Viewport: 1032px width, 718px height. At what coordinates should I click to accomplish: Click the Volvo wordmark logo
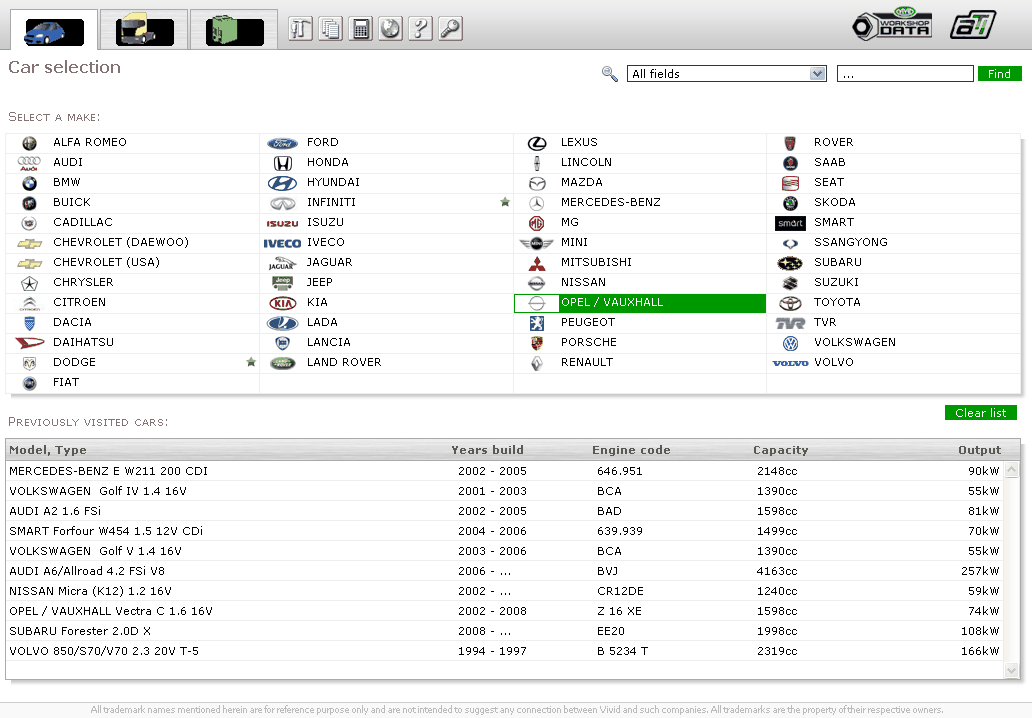click(x=790, y=363)
